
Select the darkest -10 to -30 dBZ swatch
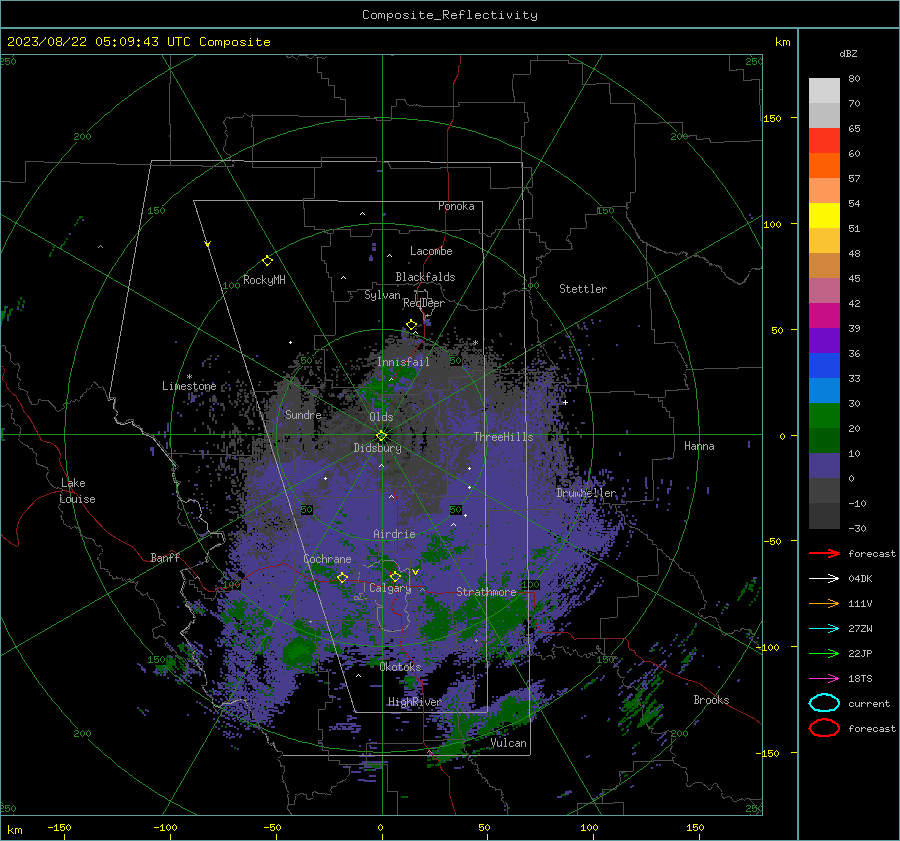point(824,516)
